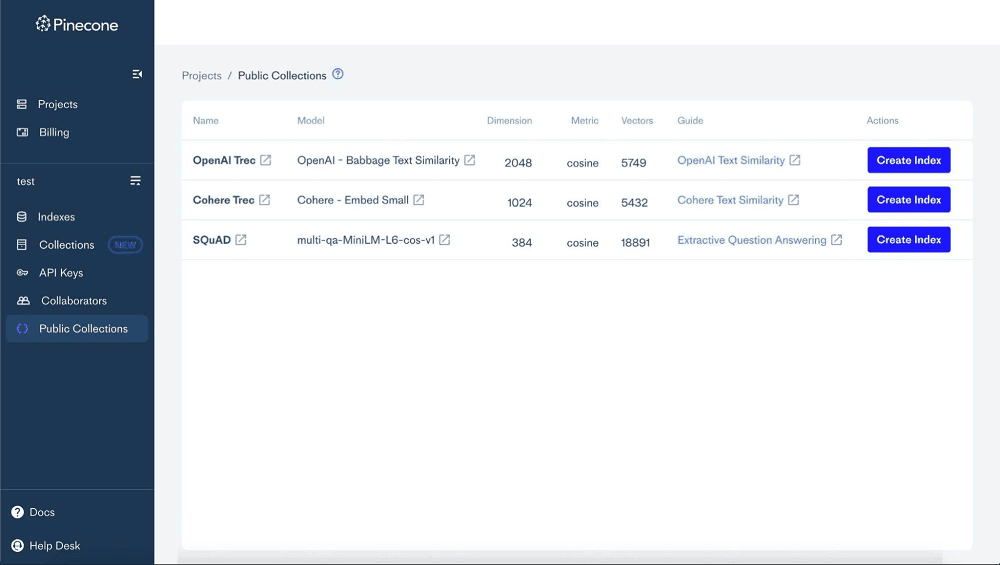Screen dimensions: 1000x565
Task: Go to Projects in the sidebar
Action: 57,104
